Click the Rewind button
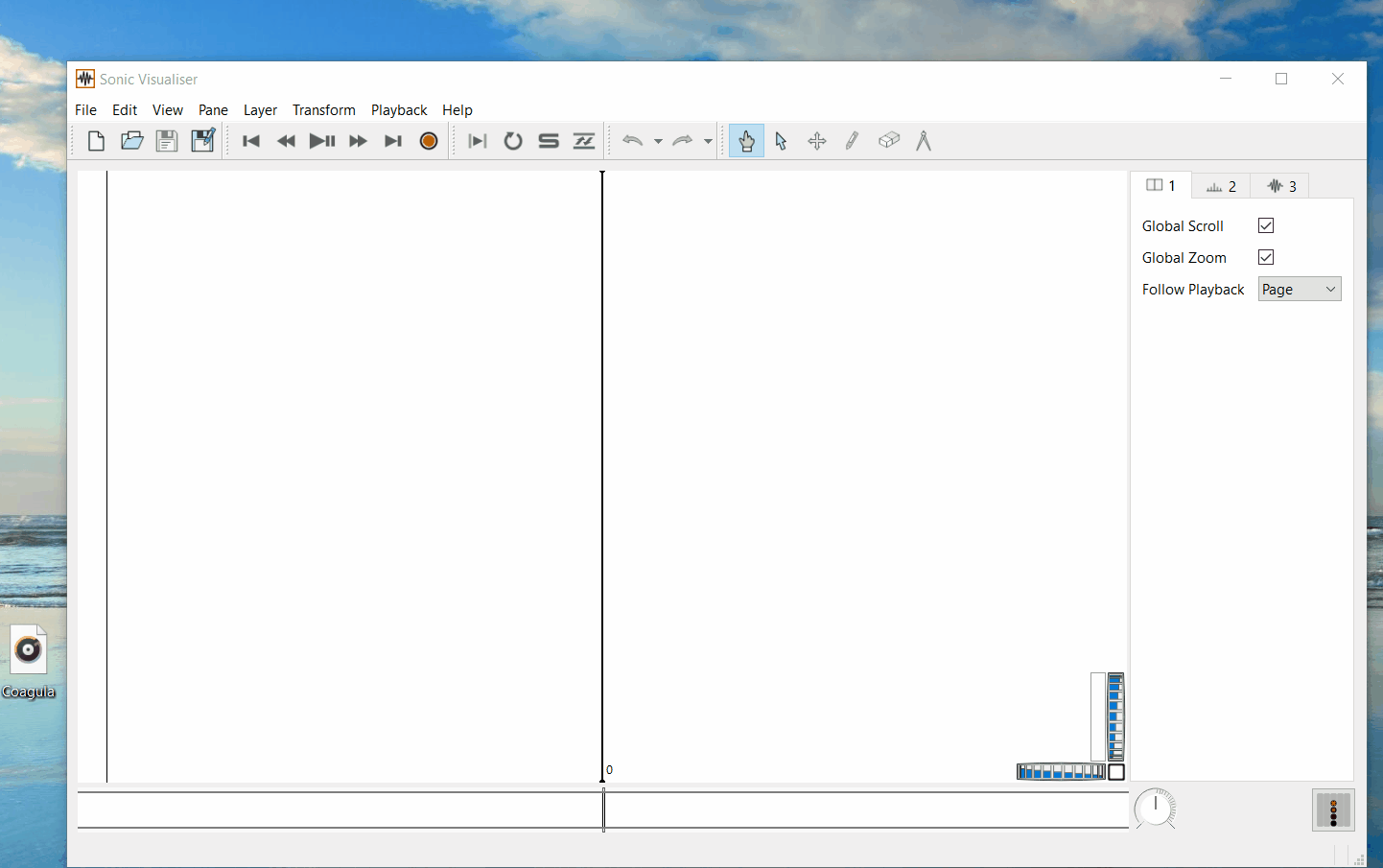 pyautogui.click(x=286, y=141)
